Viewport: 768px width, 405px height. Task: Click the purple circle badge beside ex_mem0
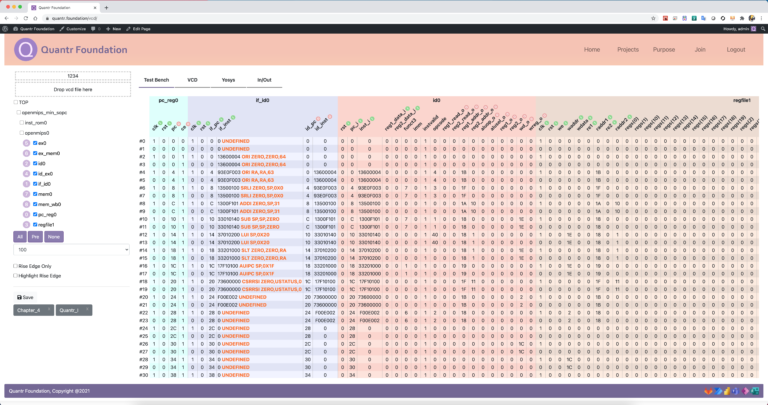(x=26, y=153)
